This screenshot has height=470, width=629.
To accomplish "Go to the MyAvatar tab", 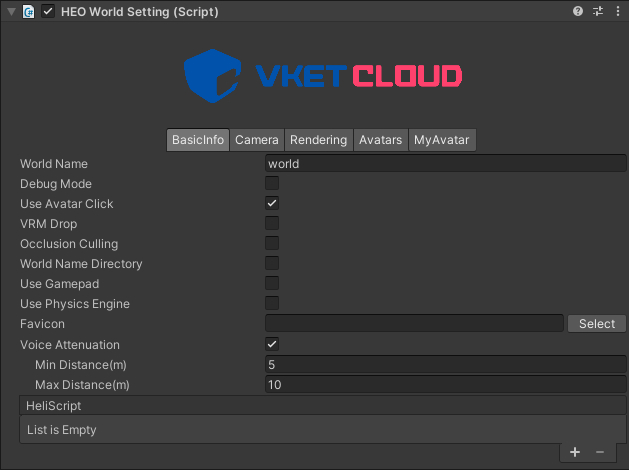I will [442, 140].
